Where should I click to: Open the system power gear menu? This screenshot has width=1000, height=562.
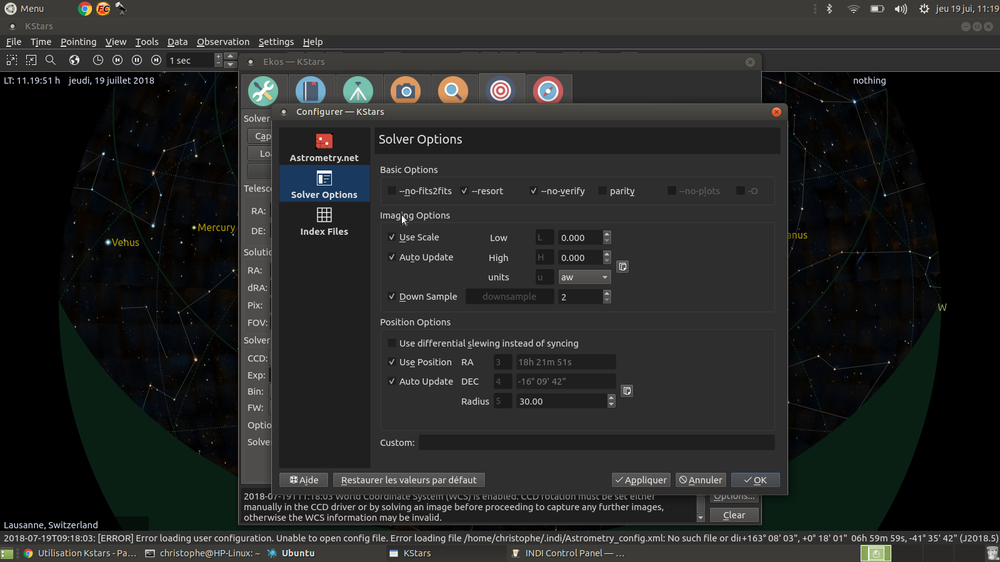924,9
